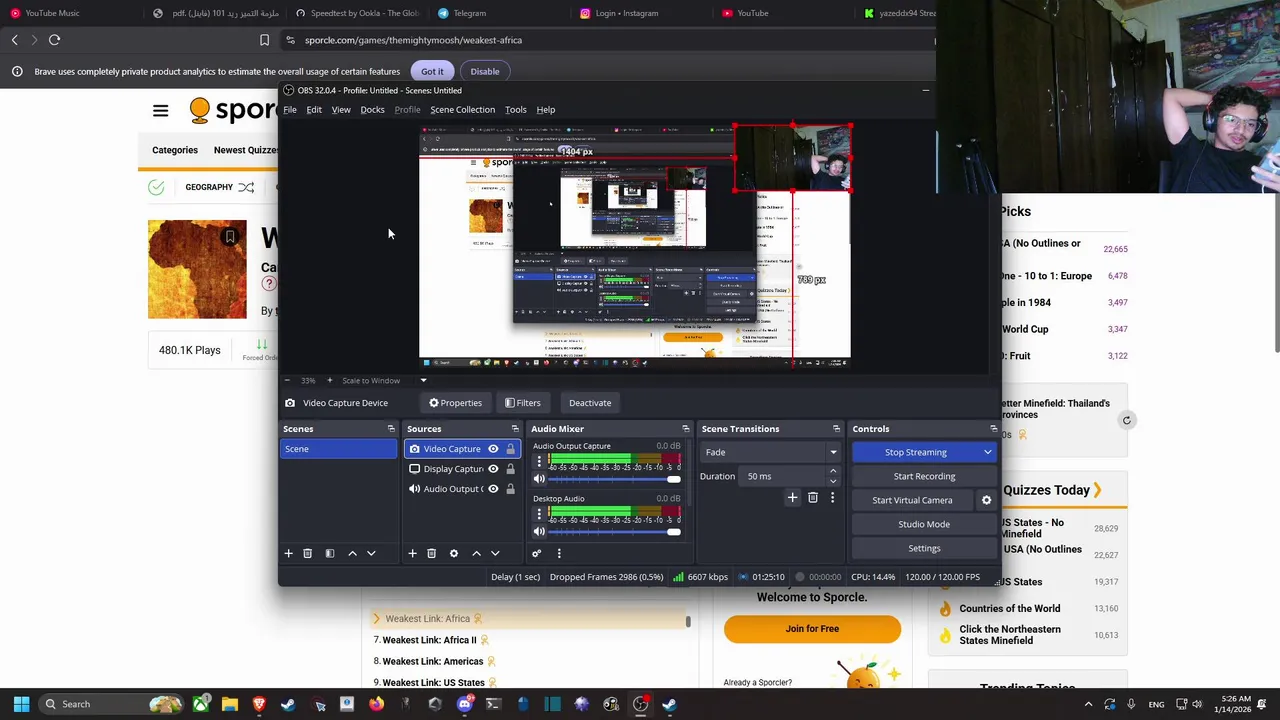The height and width of the screenshot is (720, 1280).
Task: Configure virtual camera gear icon
Action: pos(986,500)
